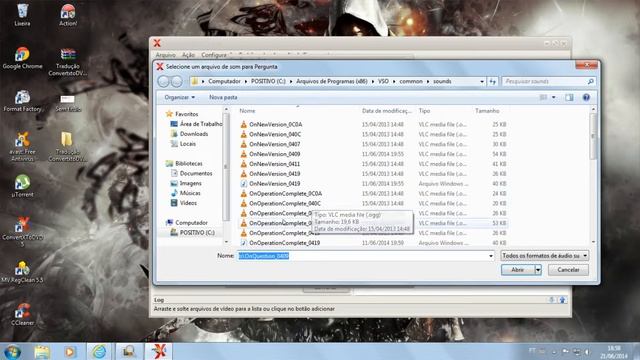Click the Forward navigation arrow in the dialog

(x=176, y=81)
